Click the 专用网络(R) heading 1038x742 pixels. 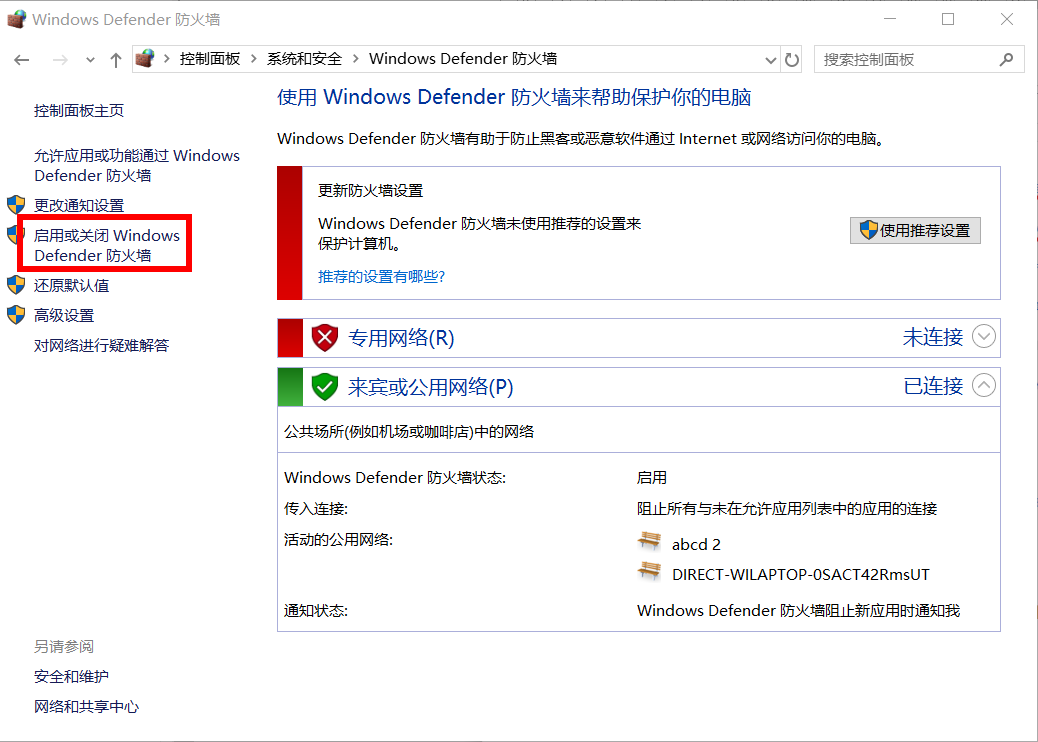click(401, 338)
